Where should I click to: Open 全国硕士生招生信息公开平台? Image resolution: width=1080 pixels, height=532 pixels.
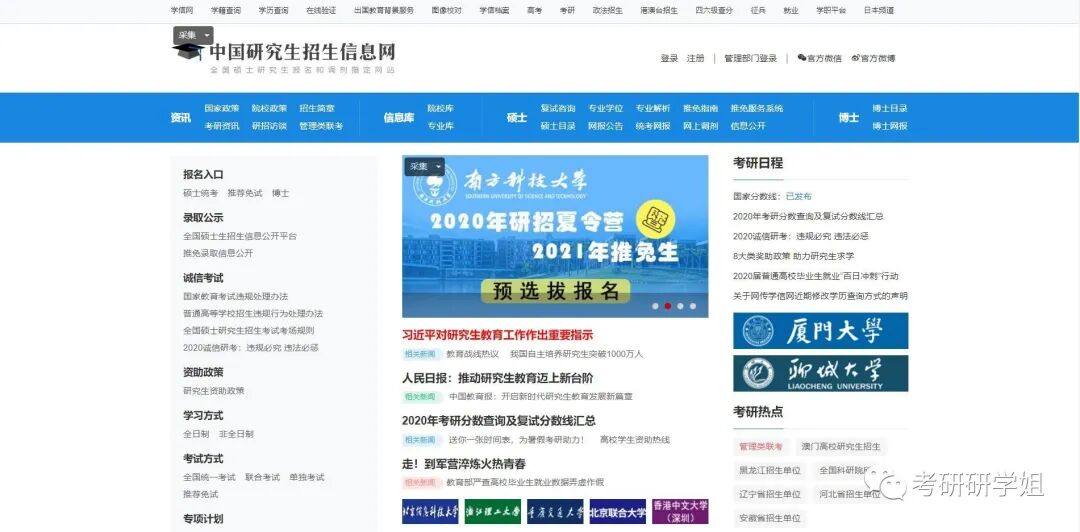pyautogui.click(x=240, y=236)
